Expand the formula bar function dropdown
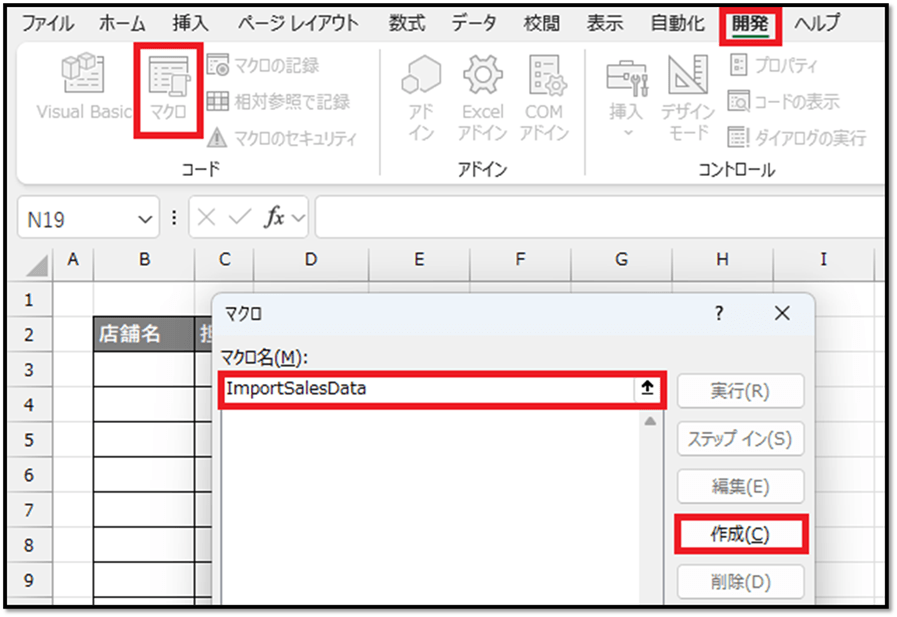The width and height of the screenshot is (897, 617). coord(298,219)
